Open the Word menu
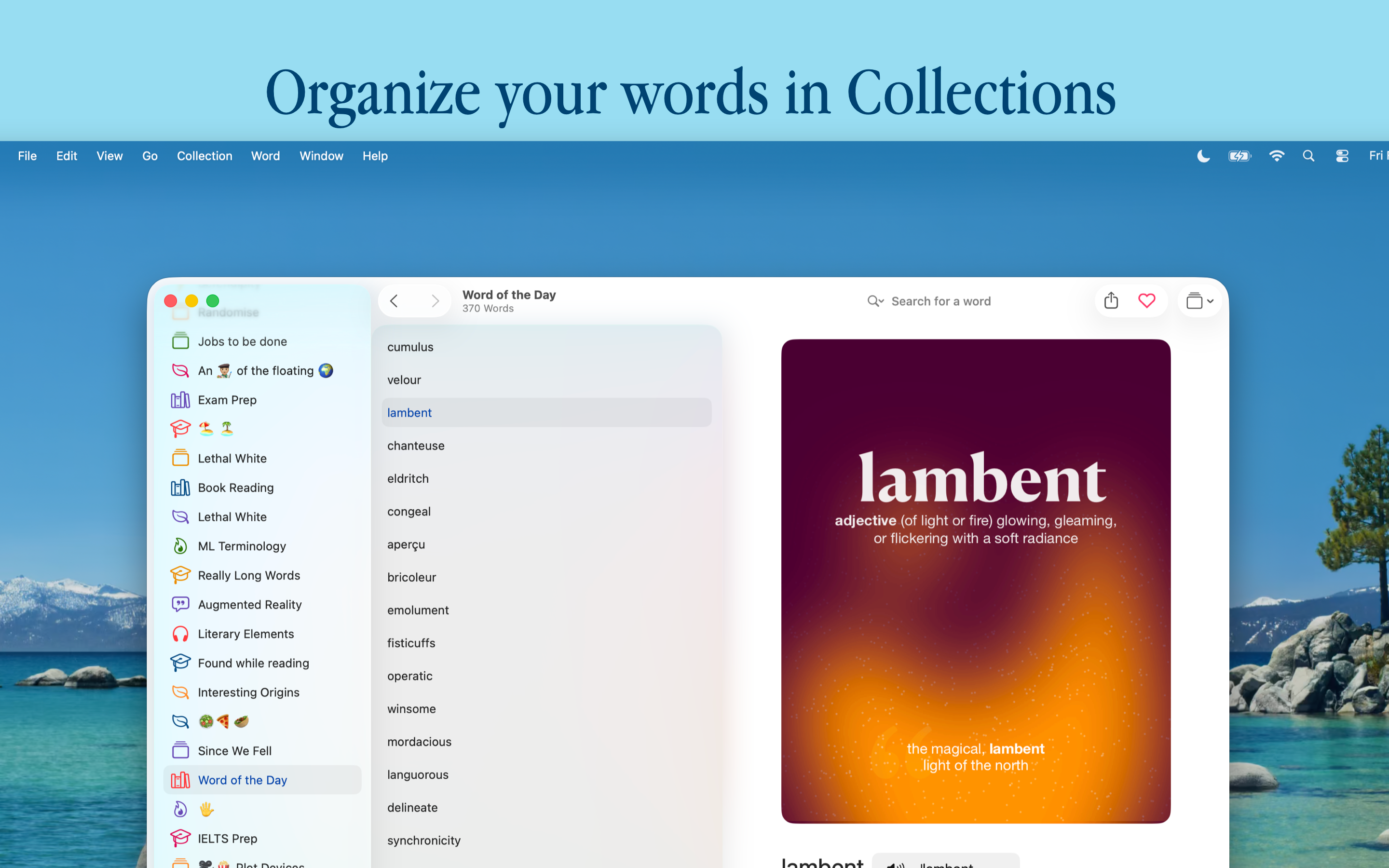 pos(265,156)
